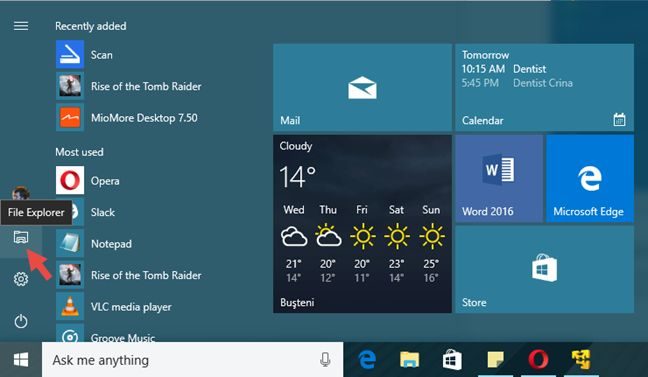
Task: Open the Calendar tile
Action: [544, 88]
